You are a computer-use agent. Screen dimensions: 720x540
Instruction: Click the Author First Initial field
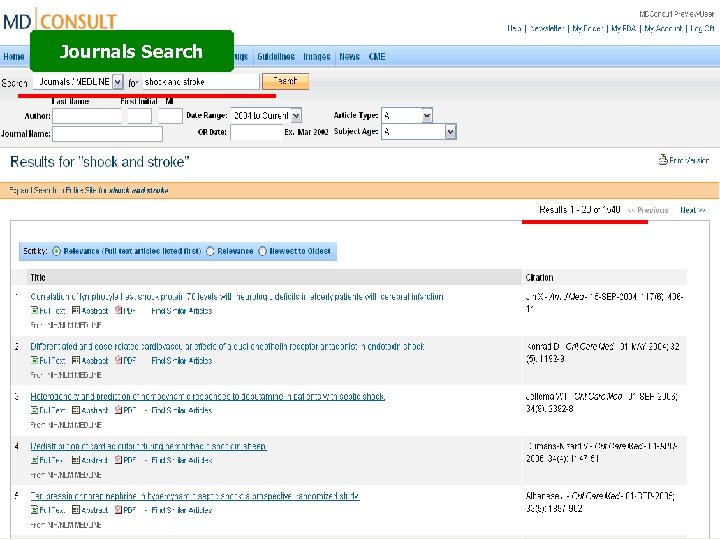pyautogui.click(x=140, y=116)
